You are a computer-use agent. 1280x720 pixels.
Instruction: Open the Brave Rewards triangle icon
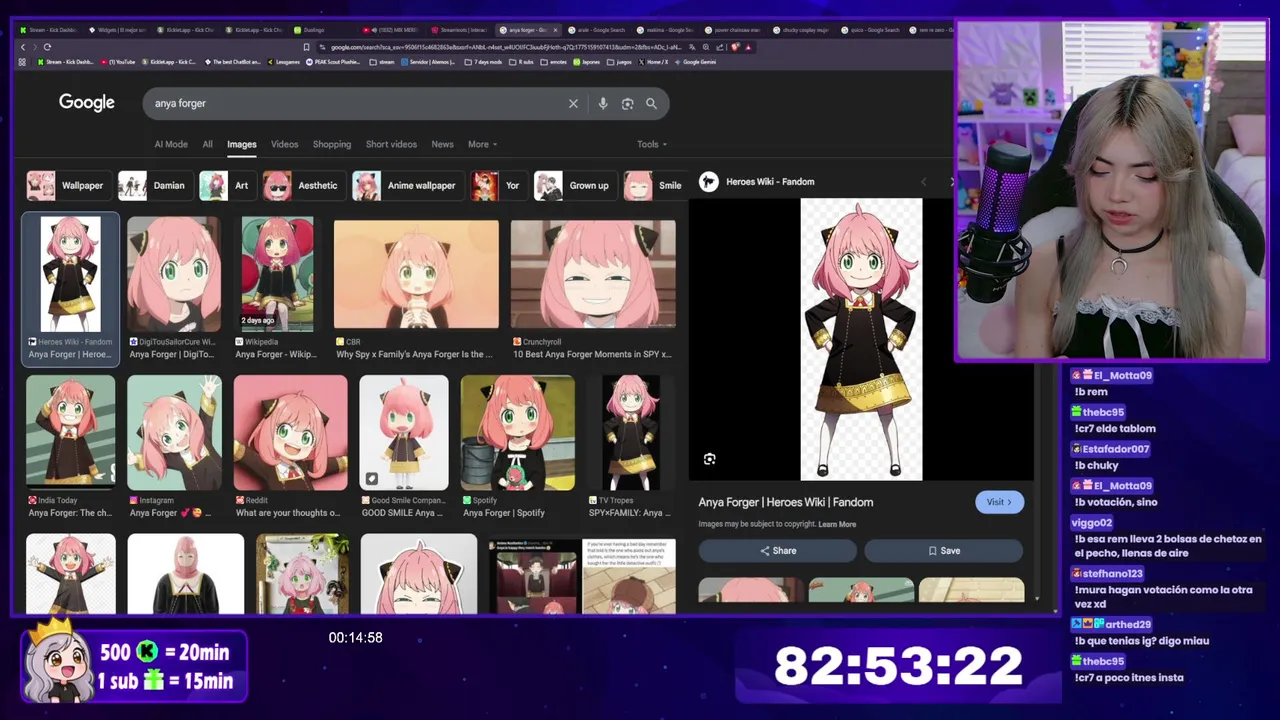[748, 47]
